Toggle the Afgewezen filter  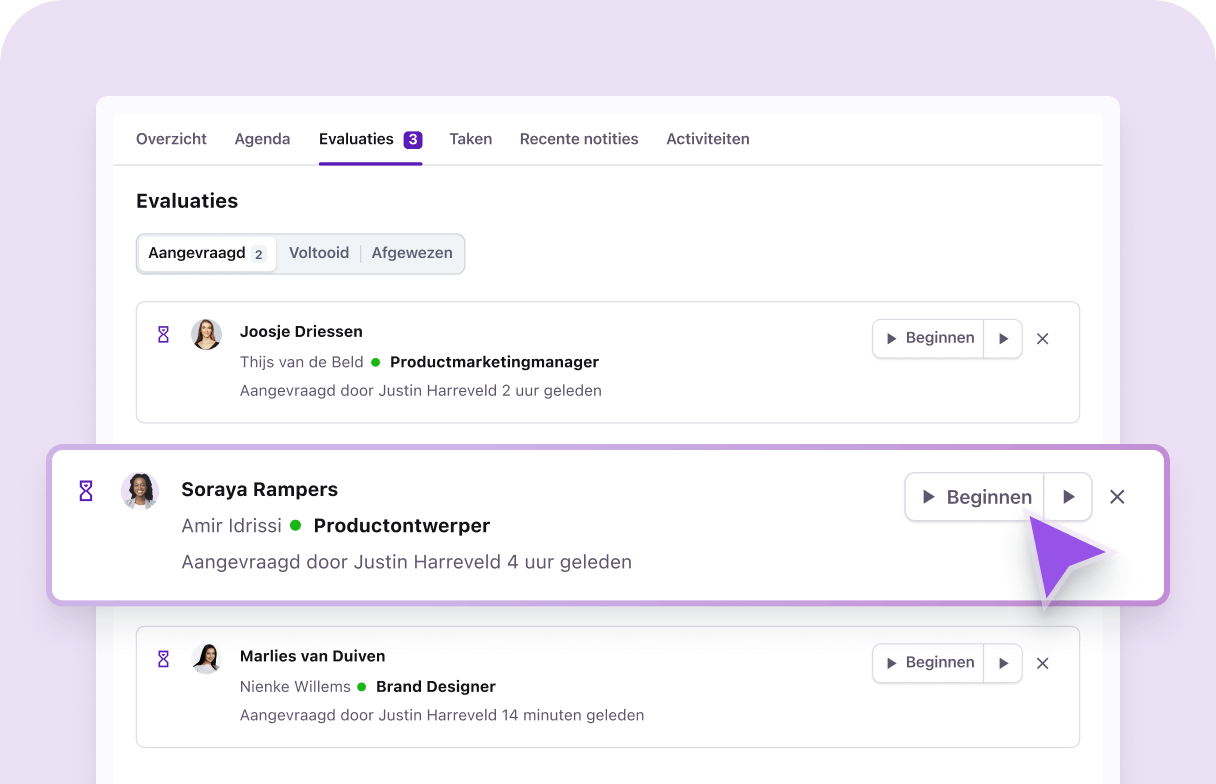pos(412,253)
